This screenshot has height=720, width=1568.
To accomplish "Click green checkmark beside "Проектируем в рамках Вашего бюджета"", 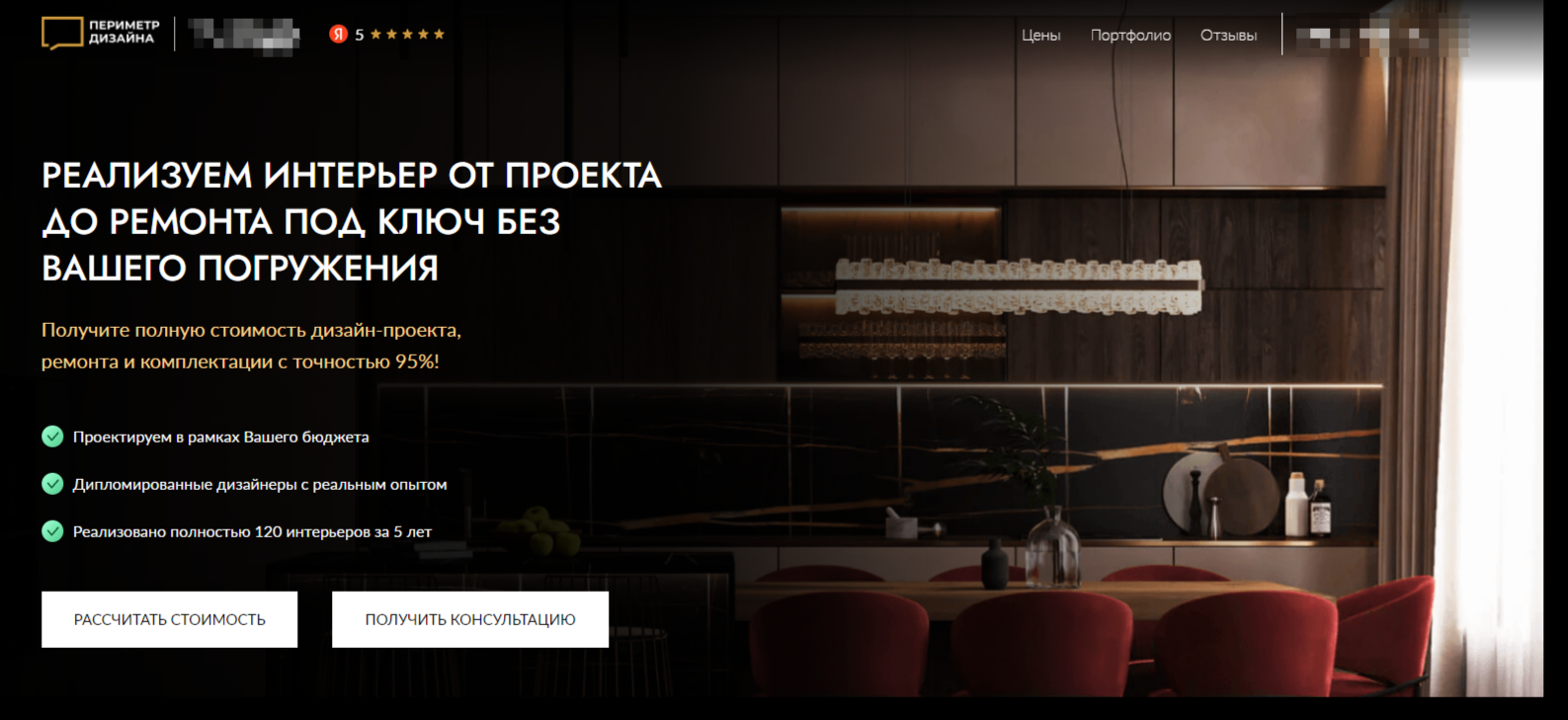I will click(52, 437).
